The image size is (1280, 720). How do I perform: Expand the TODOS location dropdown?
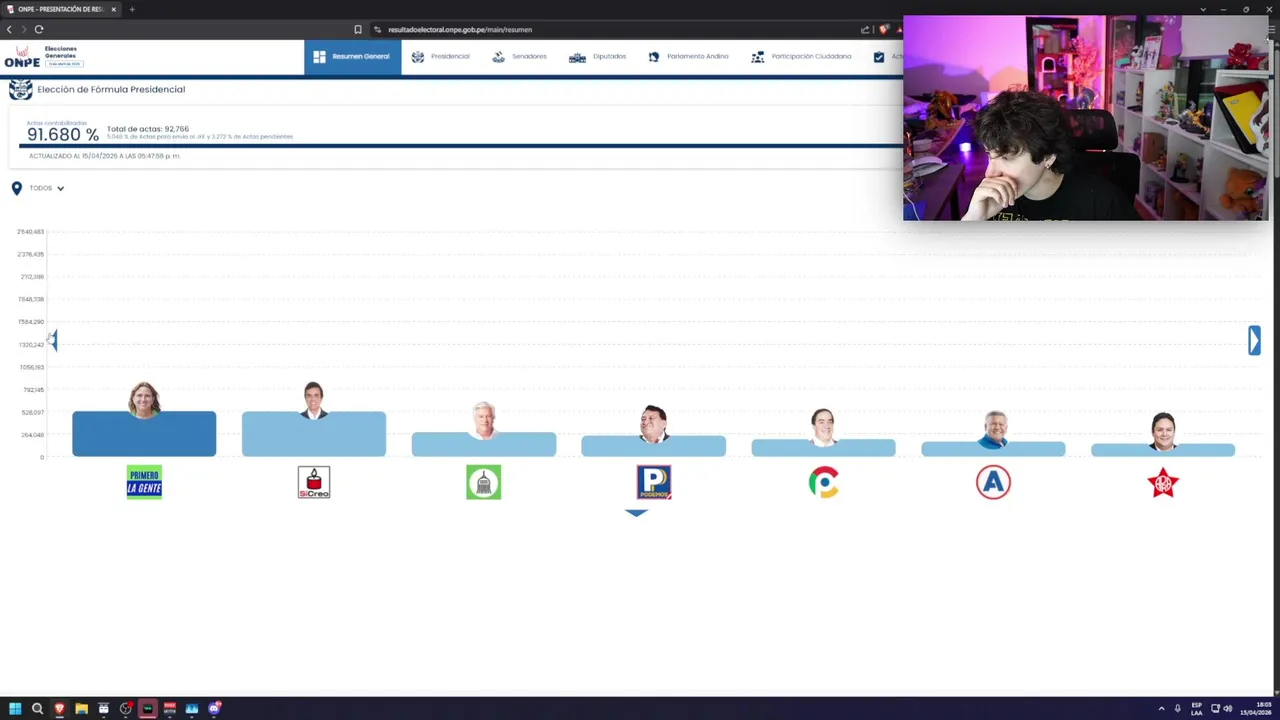coord(47,188)
